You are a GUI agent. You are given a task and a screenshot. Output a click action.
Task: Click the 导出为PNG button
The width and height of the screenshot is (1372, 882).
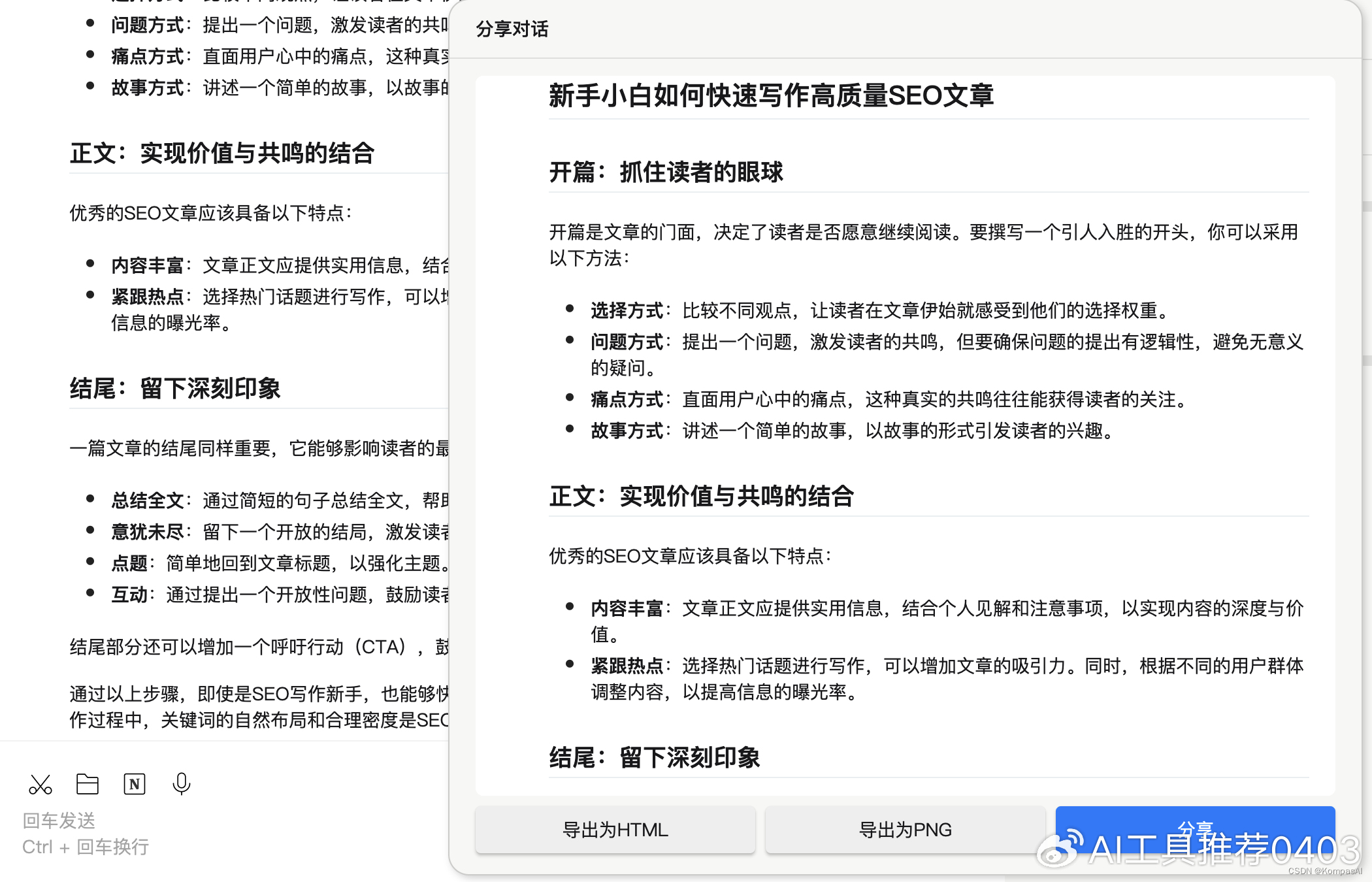(905, 830)
